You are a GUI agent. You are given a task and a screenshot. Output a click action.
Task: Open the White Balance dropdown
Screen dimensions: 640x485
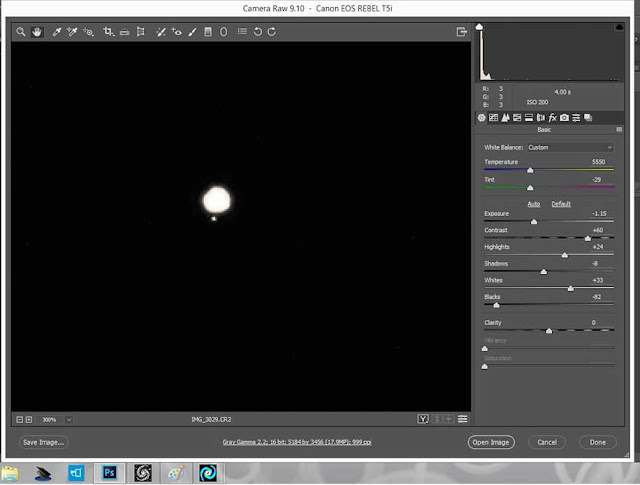tap(570, 147)
